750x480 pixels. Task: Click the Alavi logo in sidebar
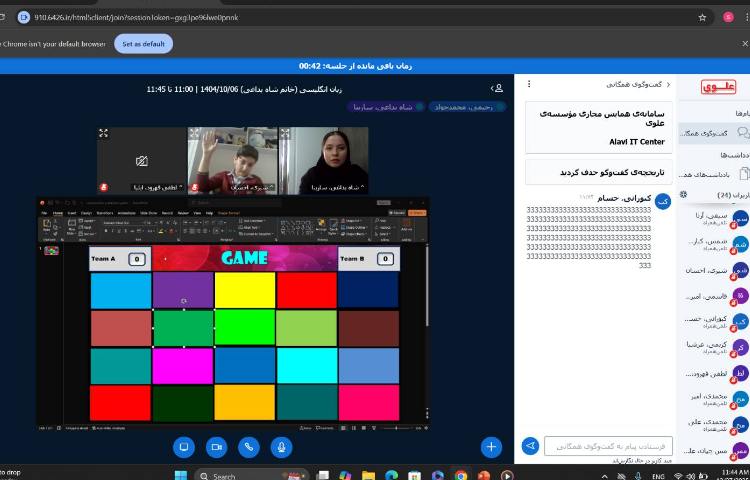point(717,87)
